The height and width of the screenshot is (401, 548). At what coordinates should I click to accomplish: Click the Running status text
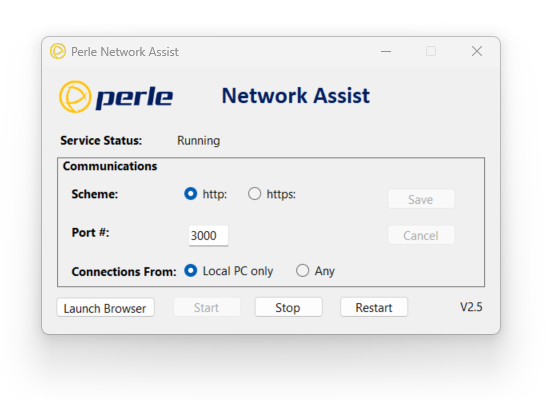199,141
